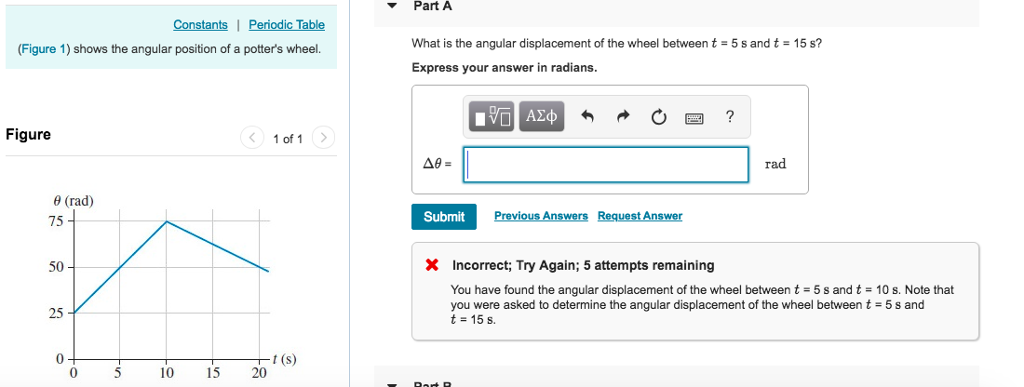The image size is (1024, 387).
Task: Focus the Δθ answer input field
Action: pyautogui.click(x=606, y=164)
